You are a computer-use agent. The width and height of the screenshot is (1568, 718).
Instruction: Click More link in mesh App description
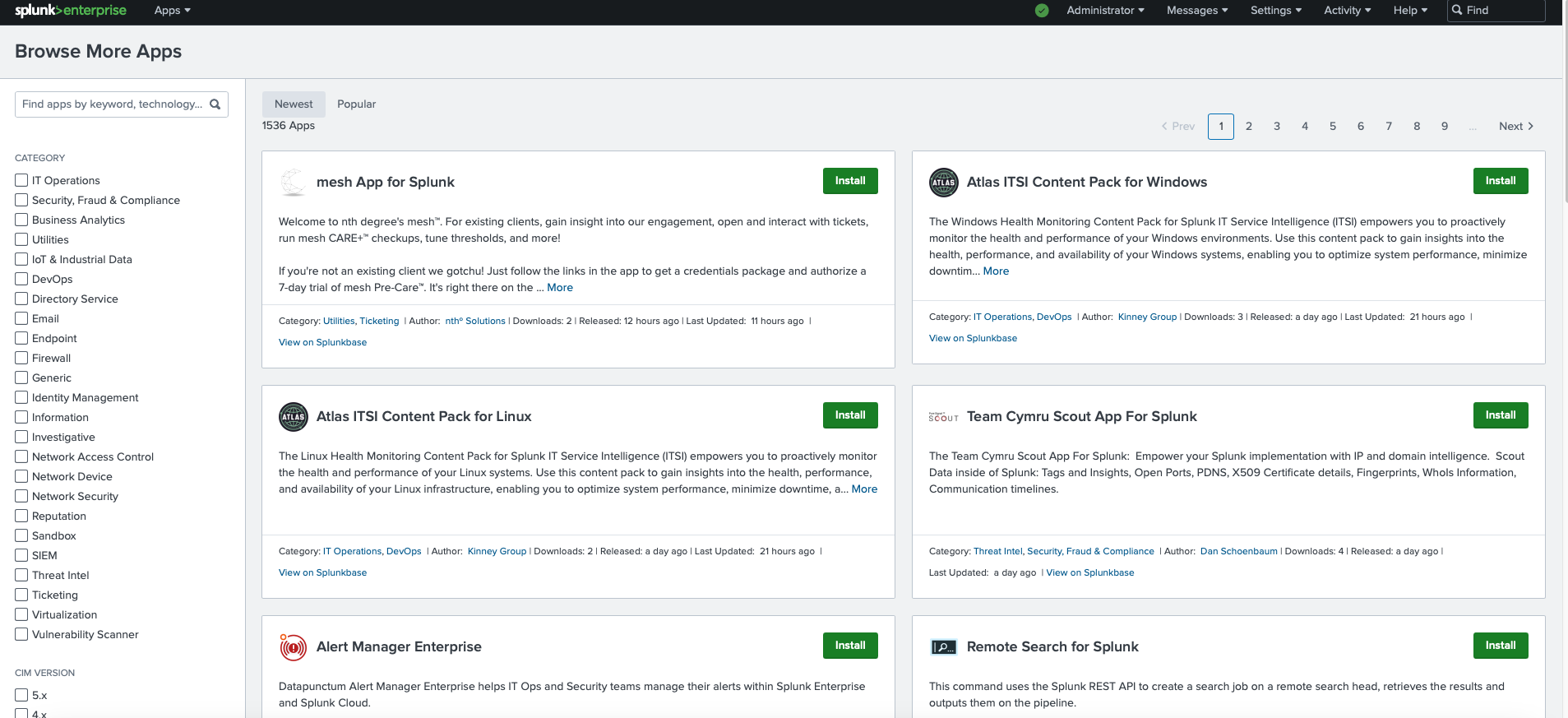pos(560,288)
